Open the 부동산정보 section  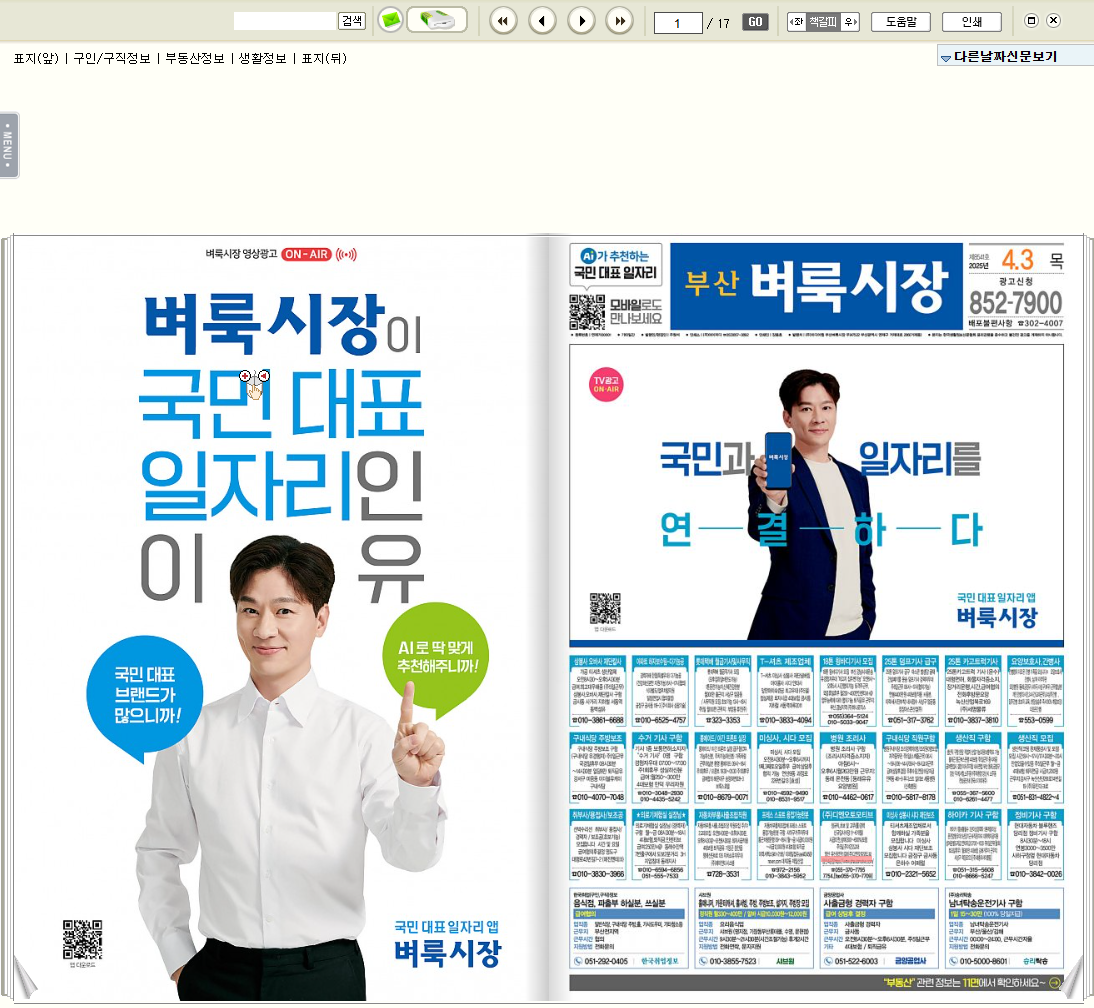pos(195,59)
